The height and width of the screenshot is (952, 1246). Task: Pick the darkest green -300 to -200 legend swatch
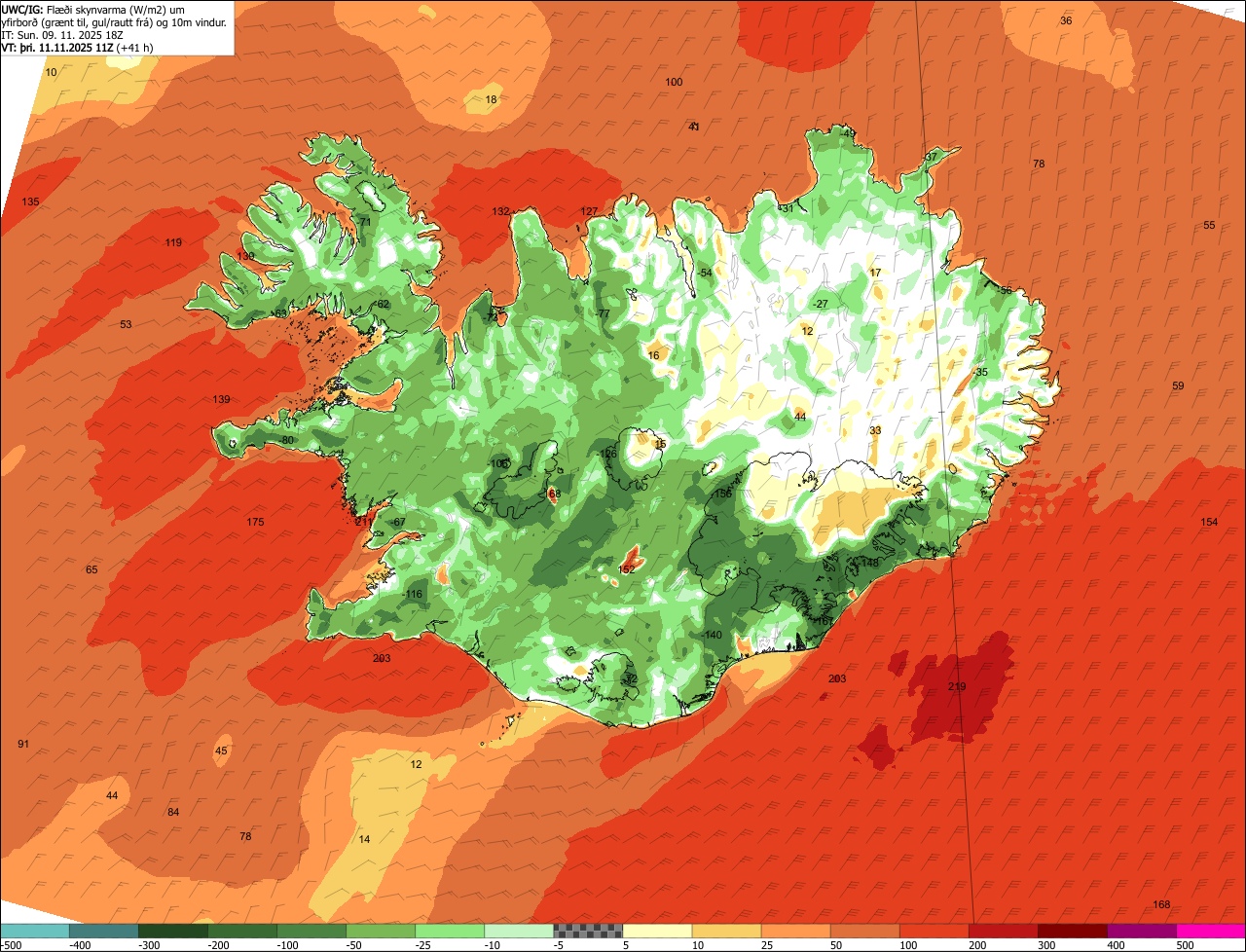172,931
